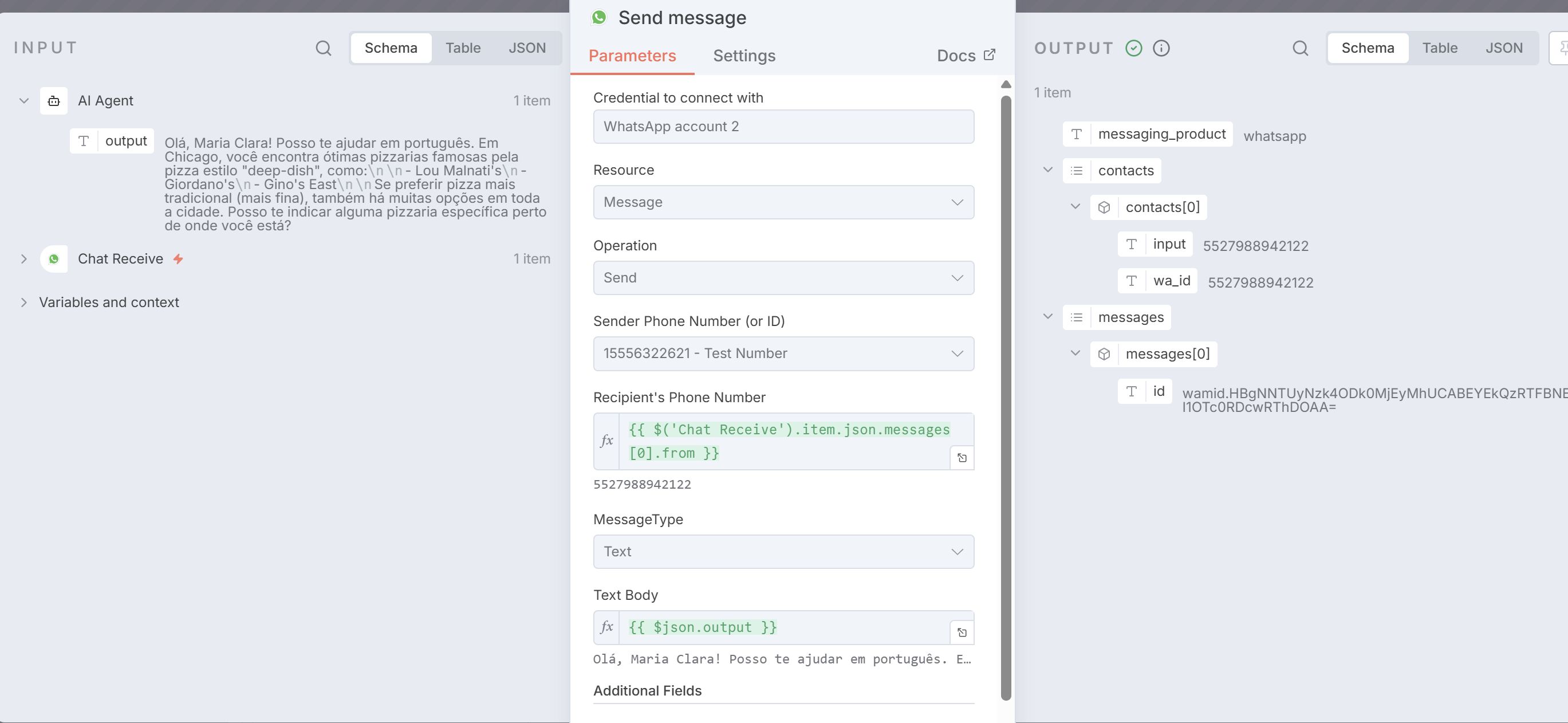Click the Chat Receive trigger bolt icon
This screenshot has width=1568, height=723.
[178, 259]
